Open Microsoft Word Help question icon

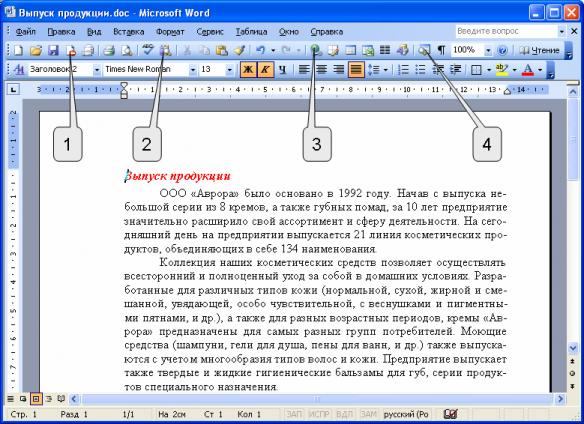point(502,50)
